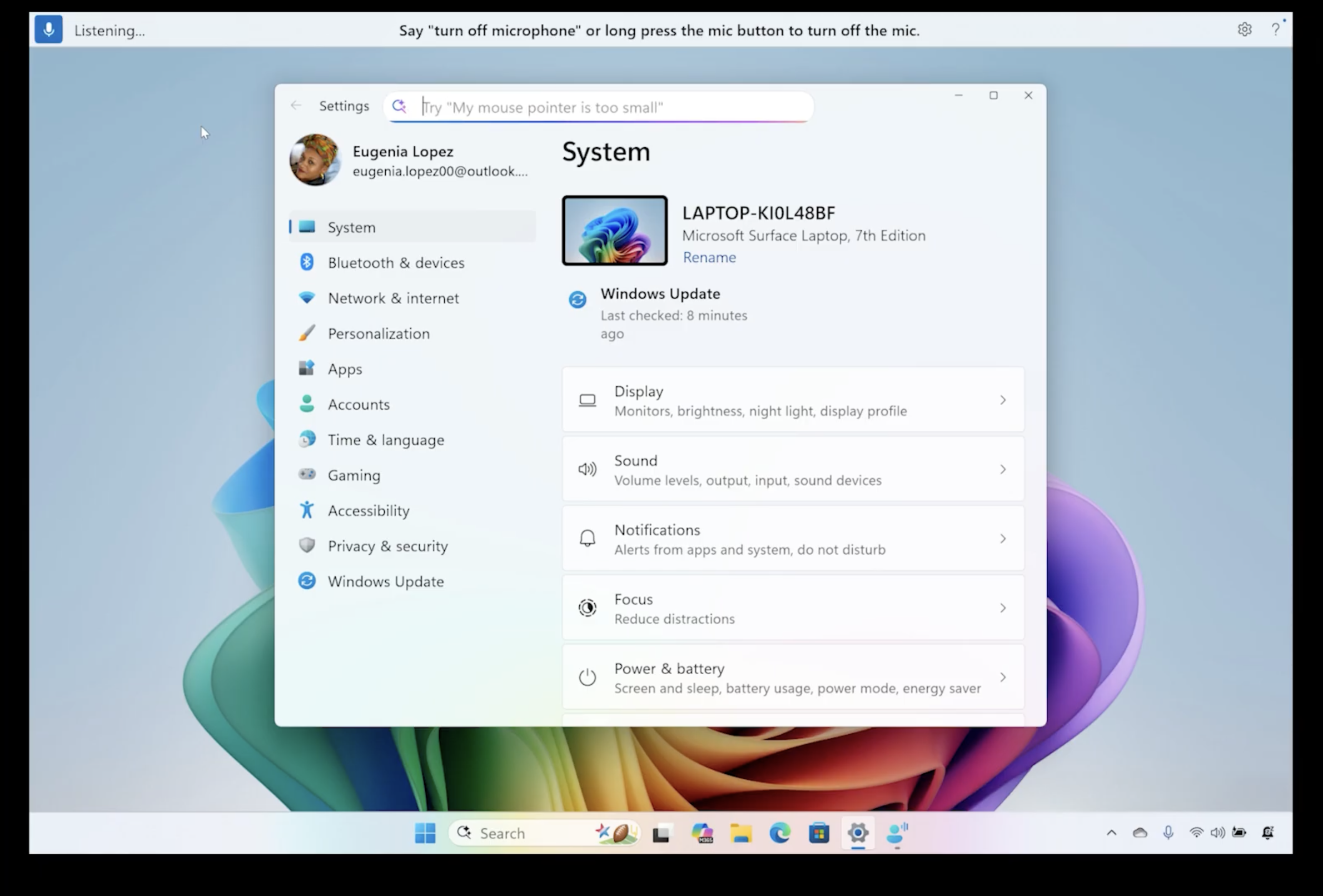Click the taskbar Search box

click(x=545, y=833)
